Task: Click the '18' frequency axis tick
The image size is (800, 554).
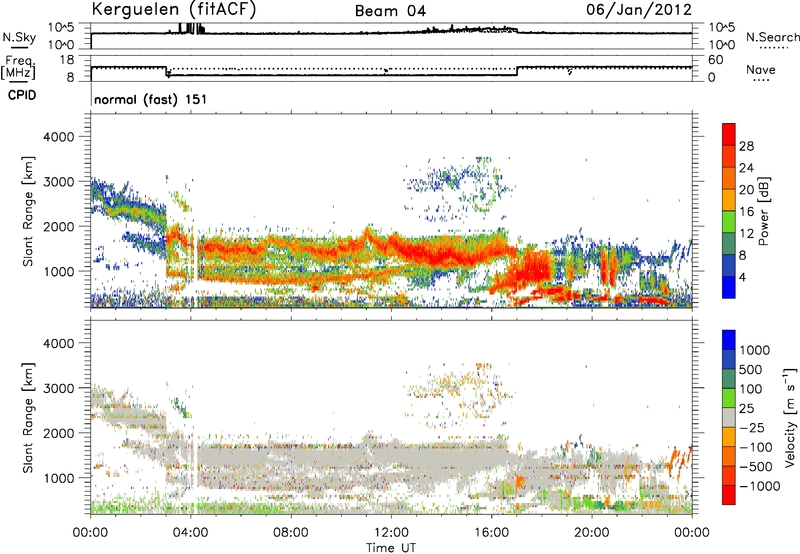Action: tap(66, 60)
